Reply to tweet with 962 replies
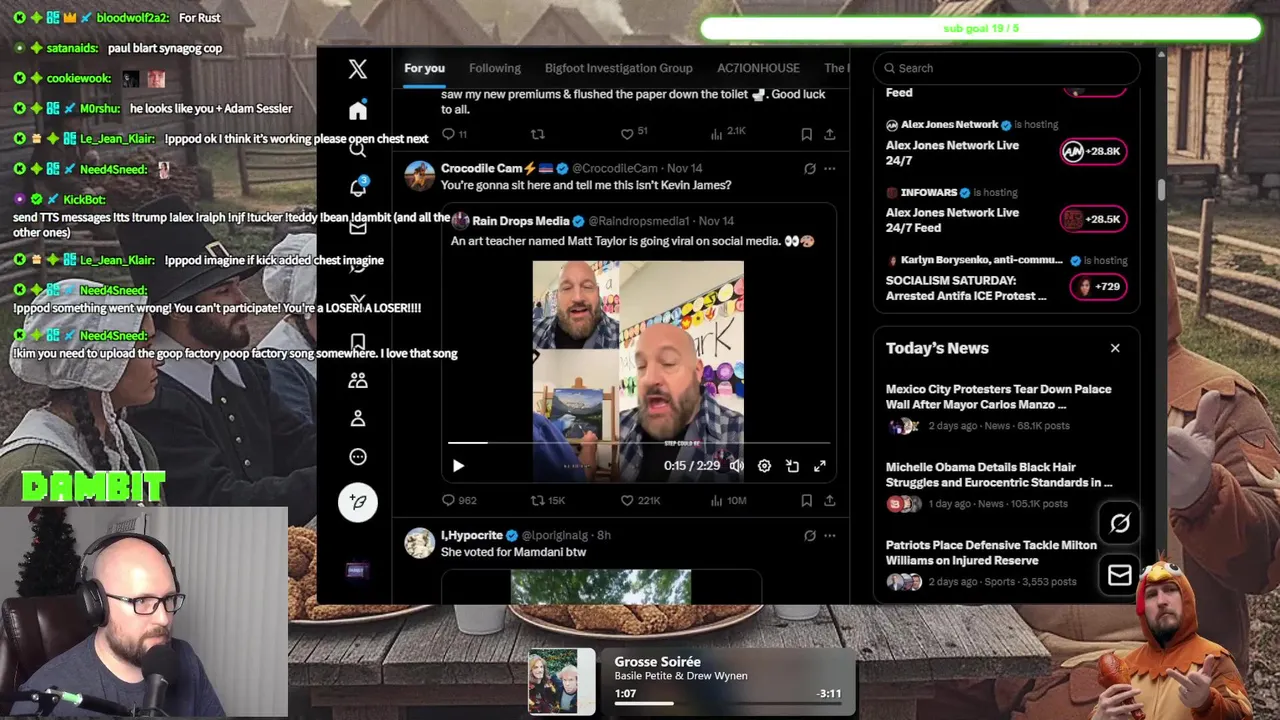The image size is (1280, 720). click(x=459, y=500)
